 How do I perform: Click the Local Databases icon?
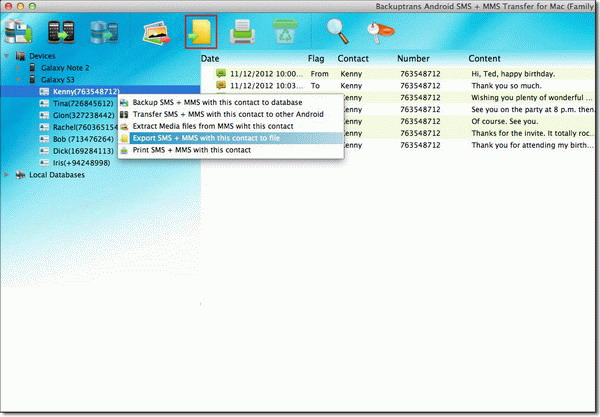coord(21,175)
